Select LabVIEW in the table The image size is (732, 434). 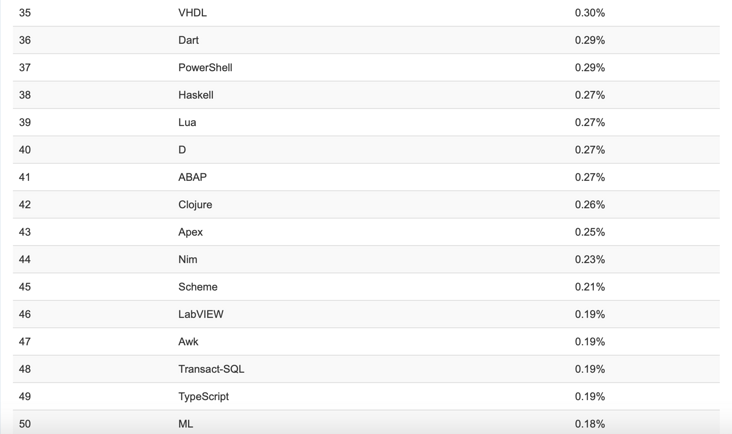201,315
